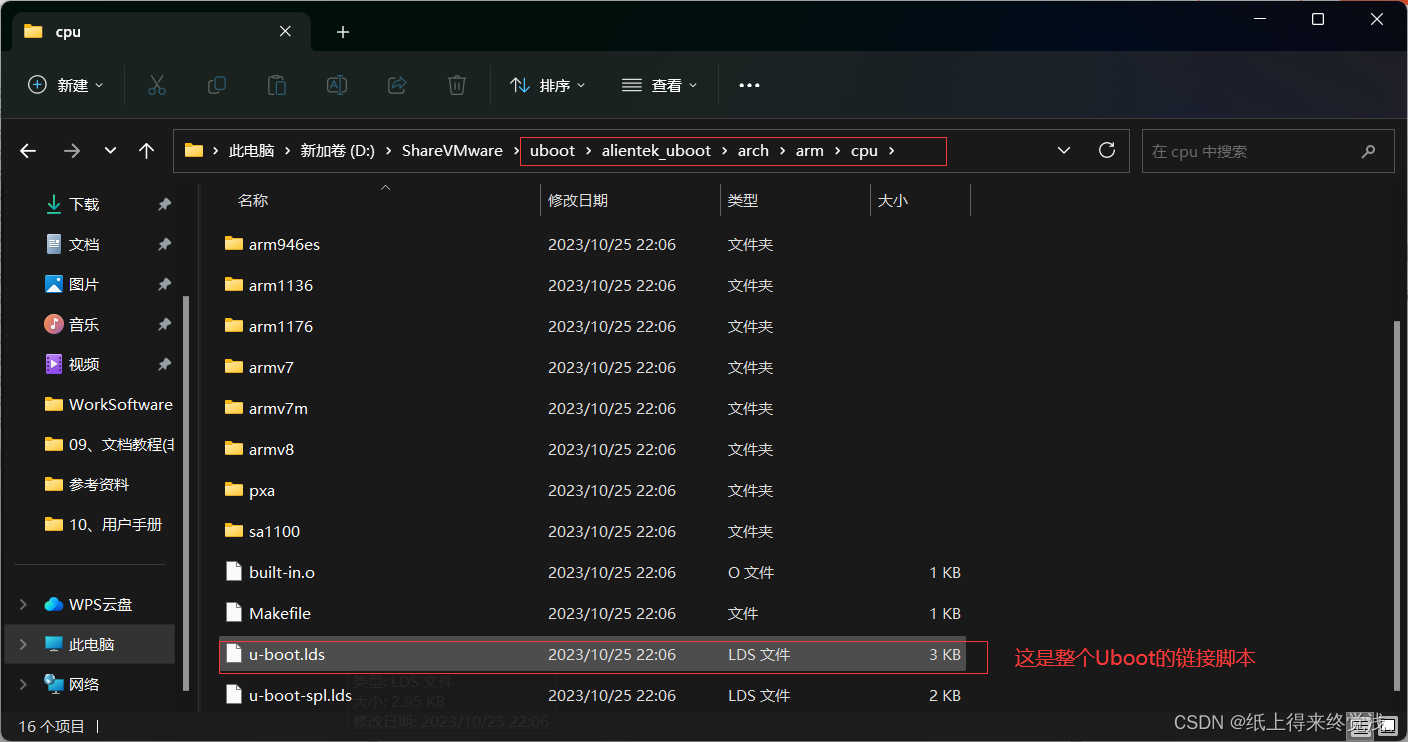This screenshot has width=1408, height=742.
Task: Click the folder icon in address bar
Action: 194,151
